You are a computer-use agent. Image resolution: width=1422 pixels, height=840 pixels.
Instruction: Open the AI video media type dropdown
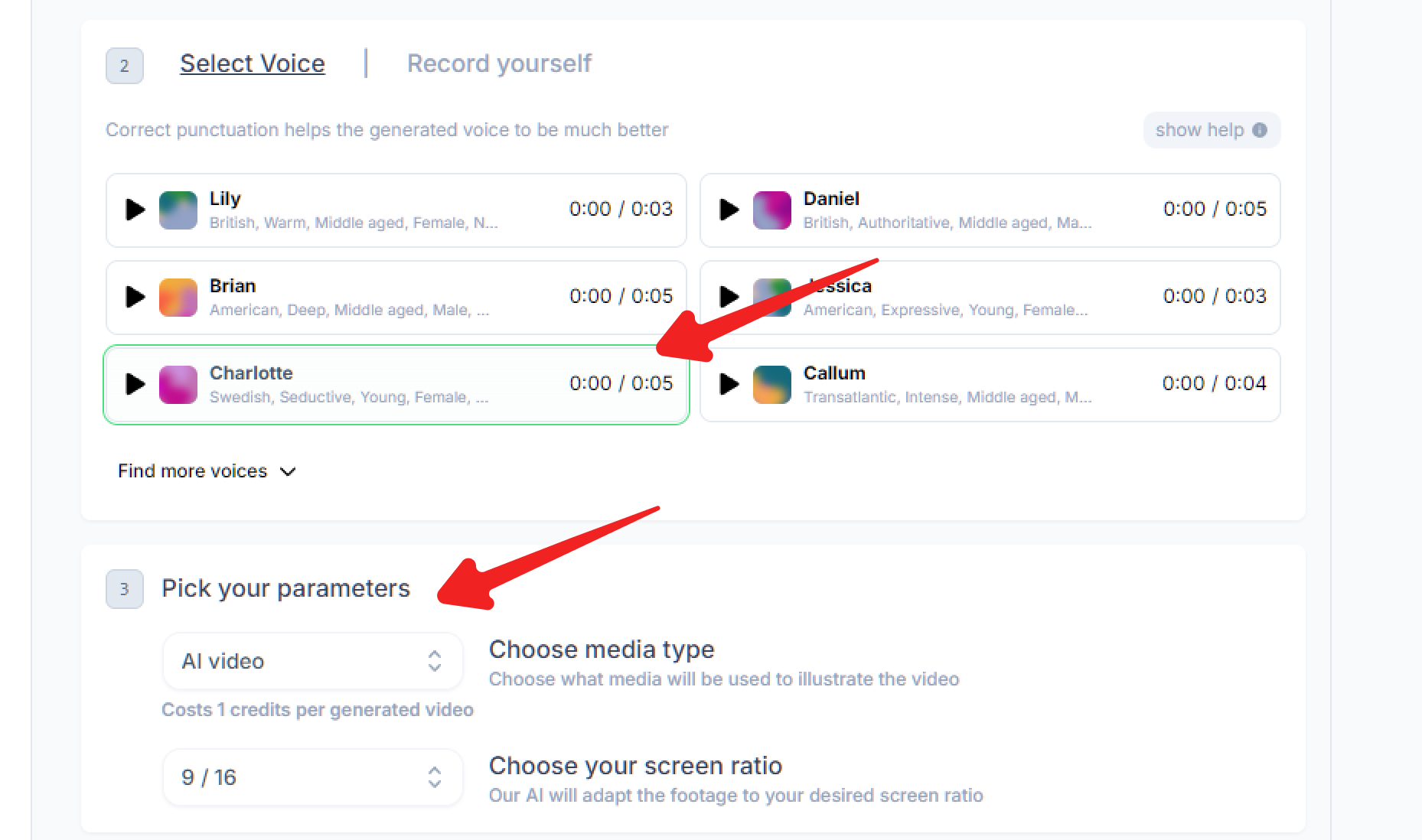click(312, 661)
